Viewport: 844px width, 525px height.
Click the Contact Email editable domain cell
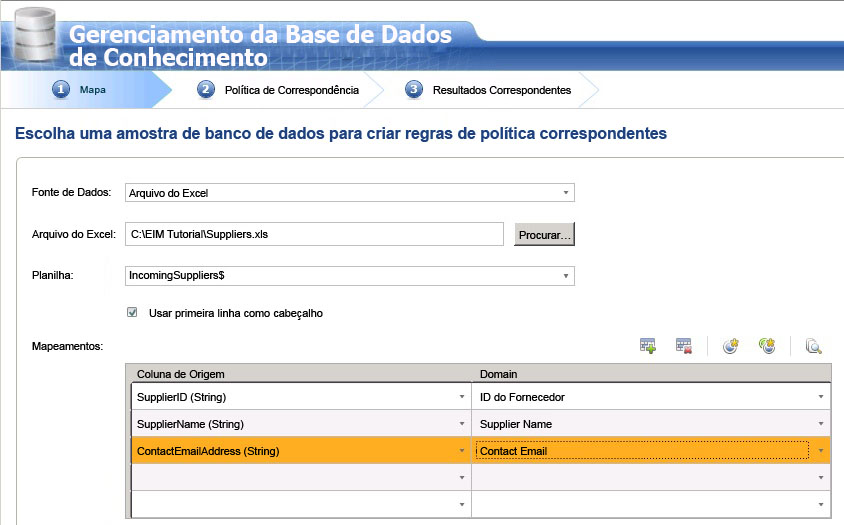tap(642, 451)
